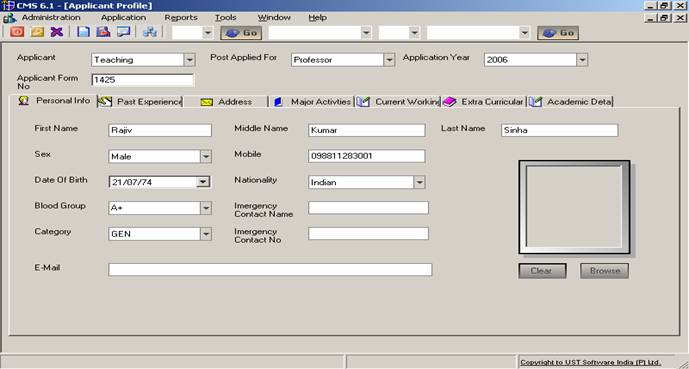Click the 'Post Applied For' label
Screen dimensions: 689x369
pos(243,58)
